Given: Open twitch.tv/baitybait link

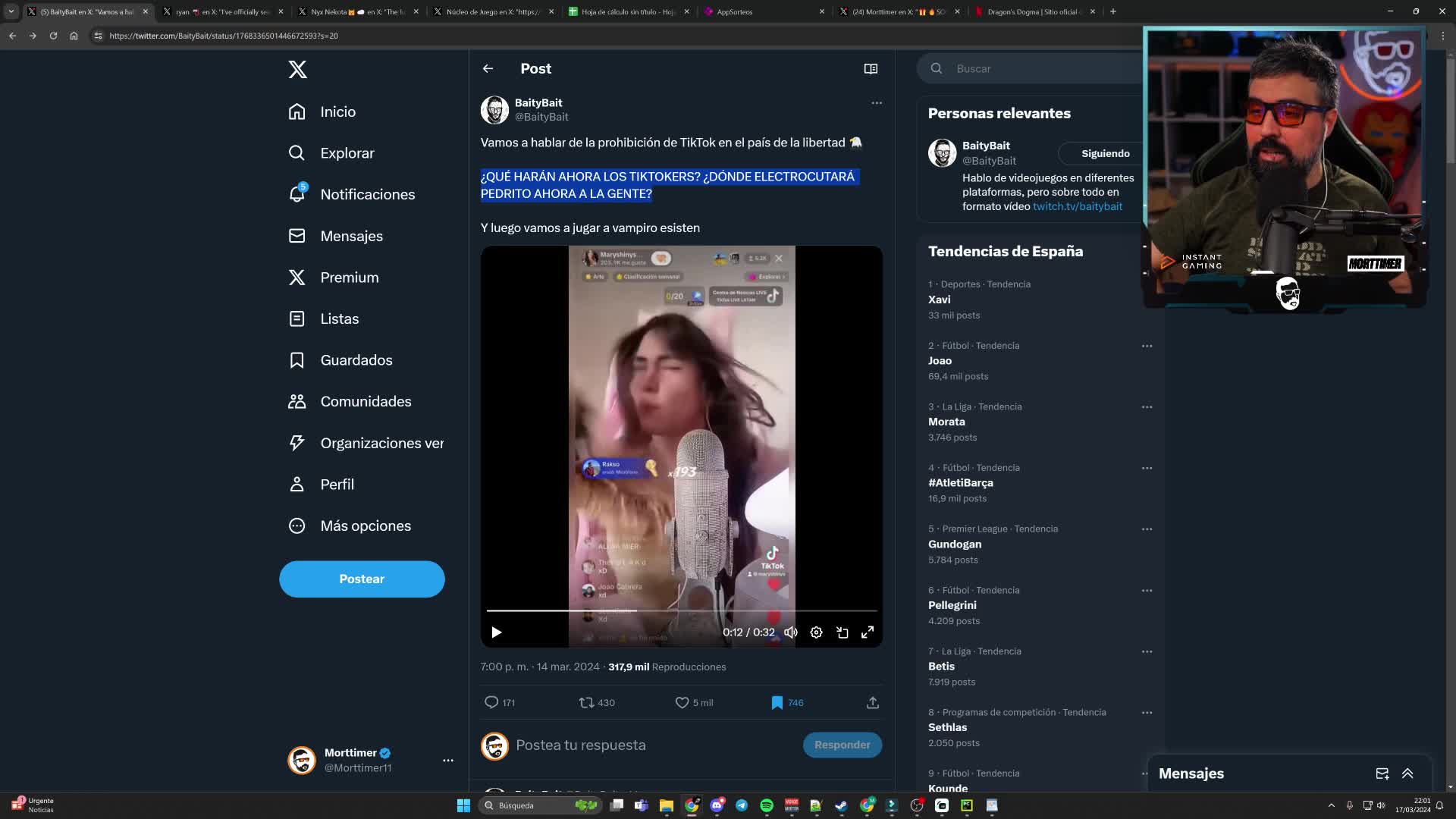Looking at the screenshot, I should pyautogui.click(x=1078, y=206).
